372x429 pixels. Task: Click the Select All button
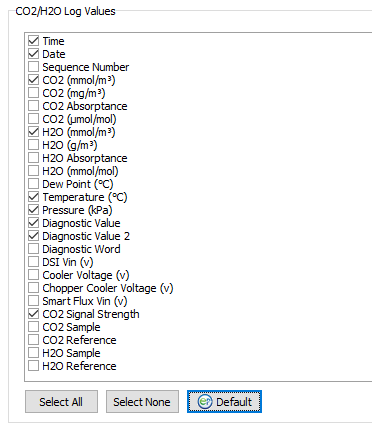(61, 402)
